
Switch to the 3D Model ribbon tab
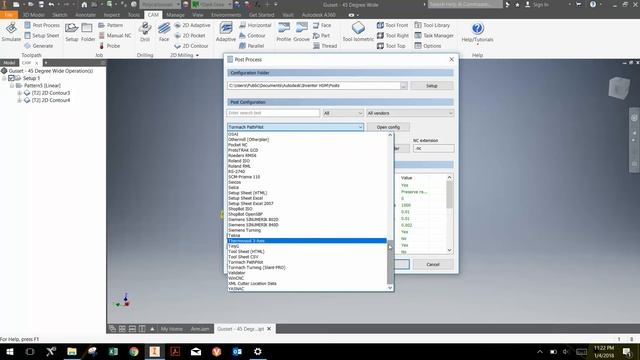33,15
